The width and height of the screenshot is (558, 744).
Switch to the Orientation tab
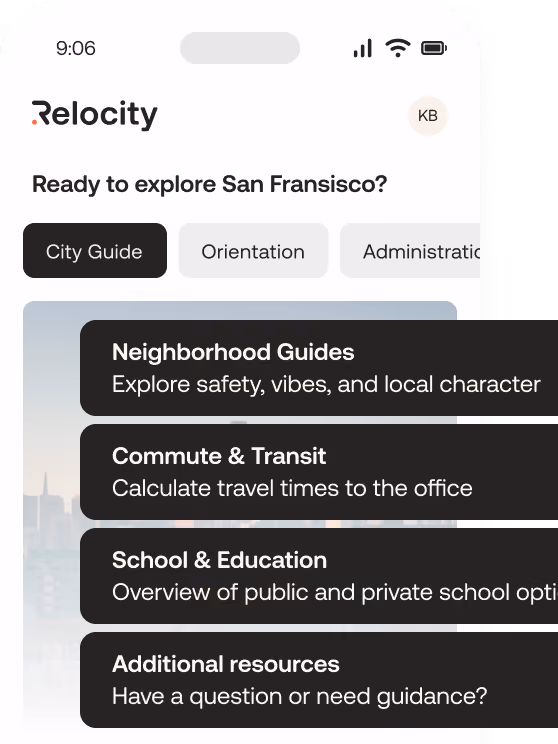(x=253, y=251)
